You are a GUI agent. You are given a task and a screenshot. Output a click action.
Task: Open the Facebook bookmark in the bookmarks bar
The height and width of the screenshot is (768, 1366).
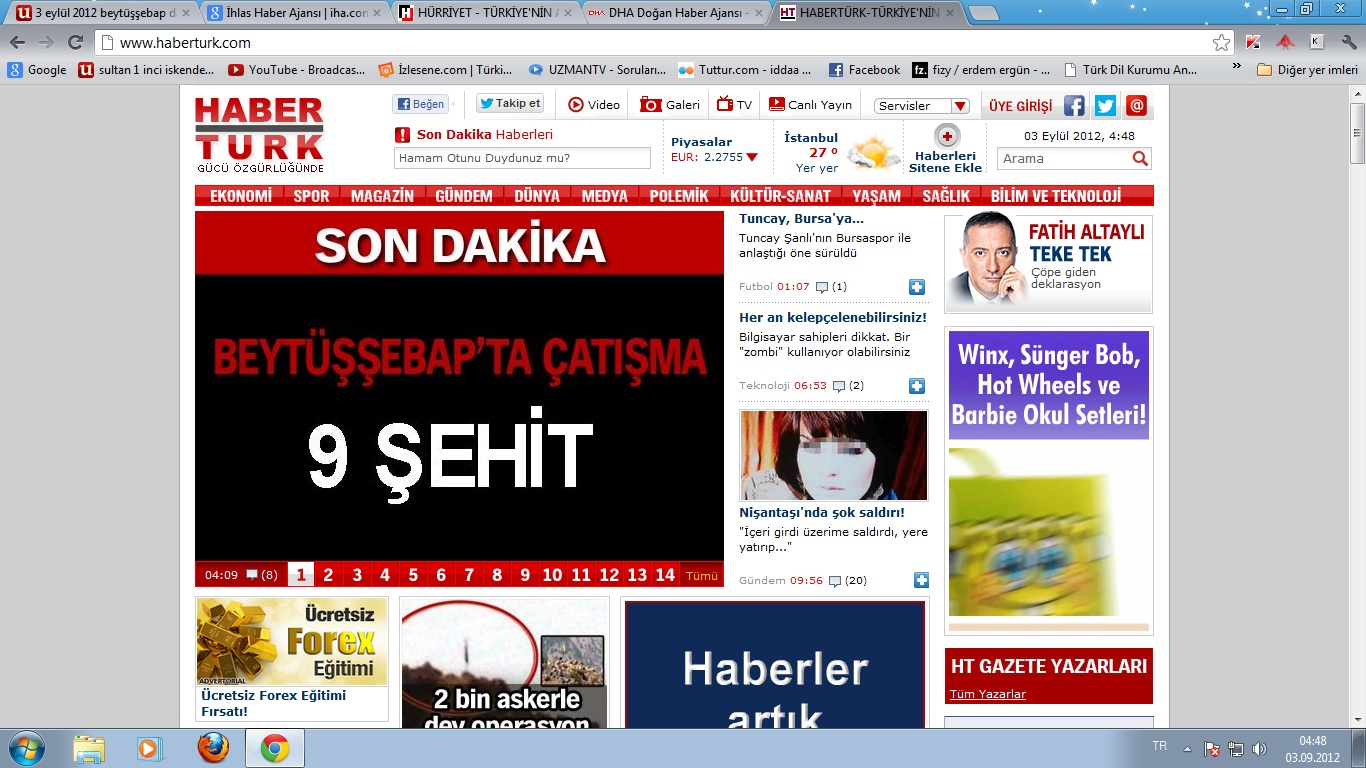[x=864, y=70]
